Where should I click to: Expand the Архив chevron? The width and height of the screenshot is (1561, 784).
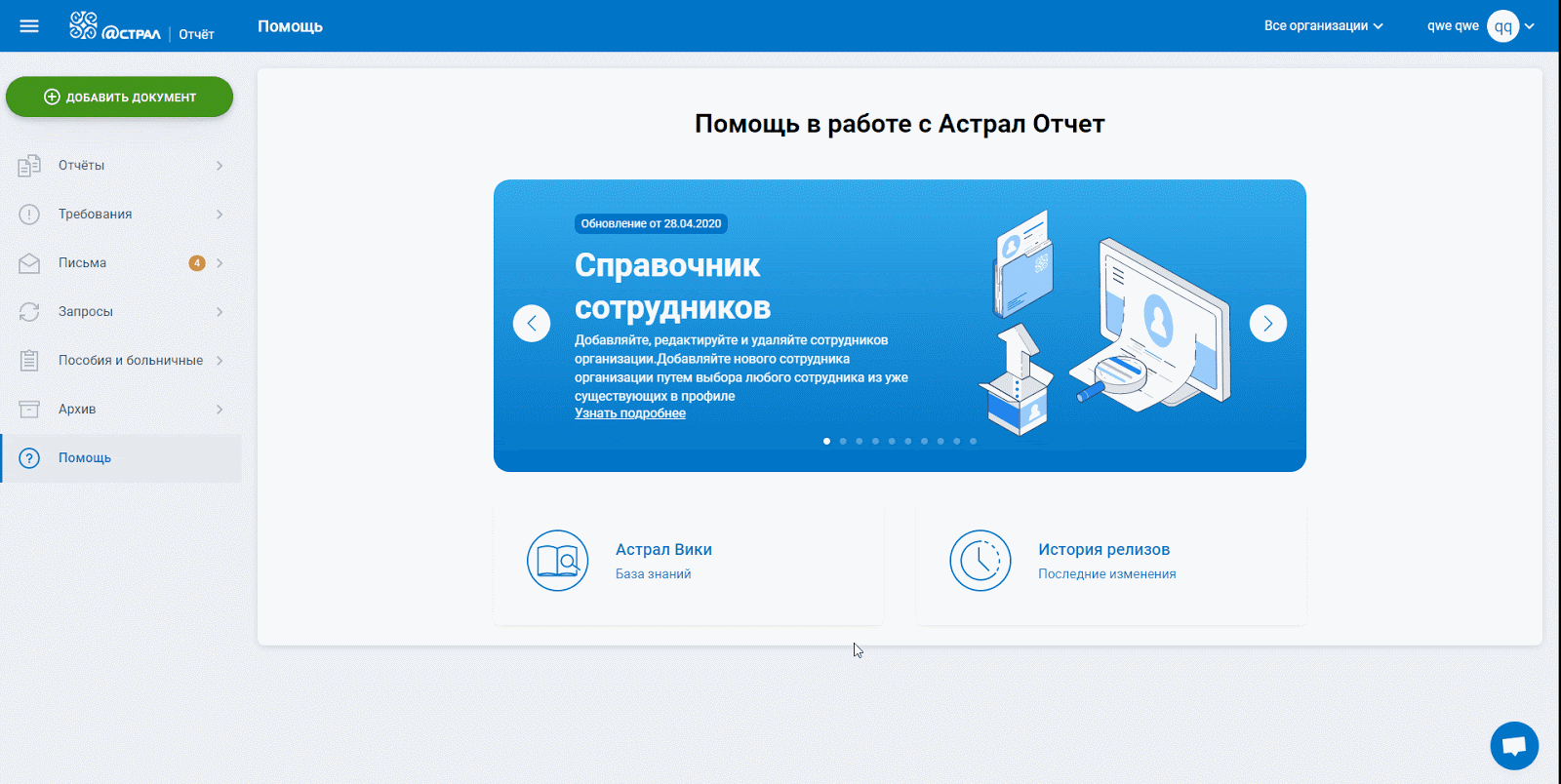(220, 410)
